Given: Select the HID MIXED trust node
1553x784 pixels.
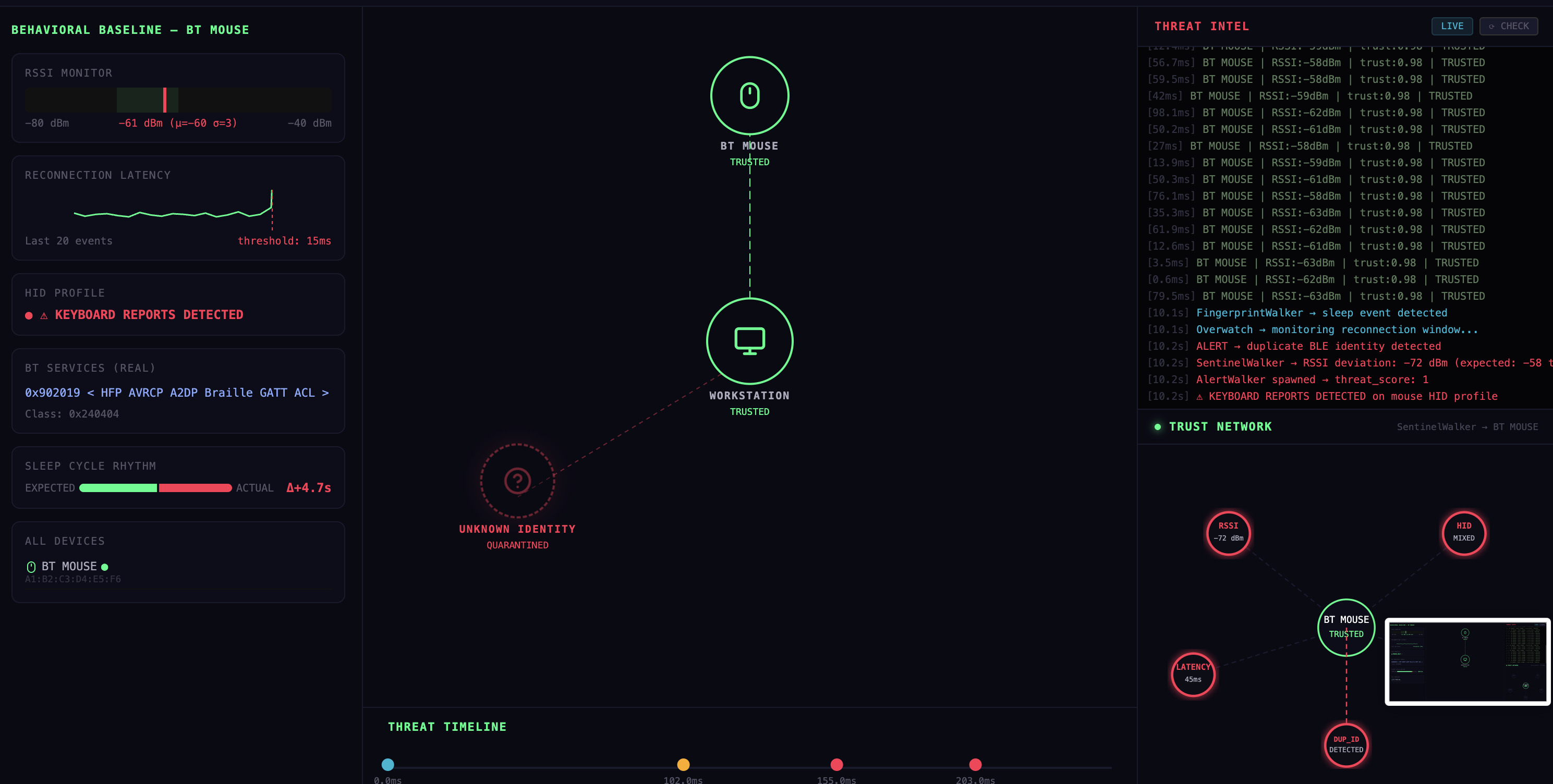Looking at the screenshot, I should coord(1463,533).
